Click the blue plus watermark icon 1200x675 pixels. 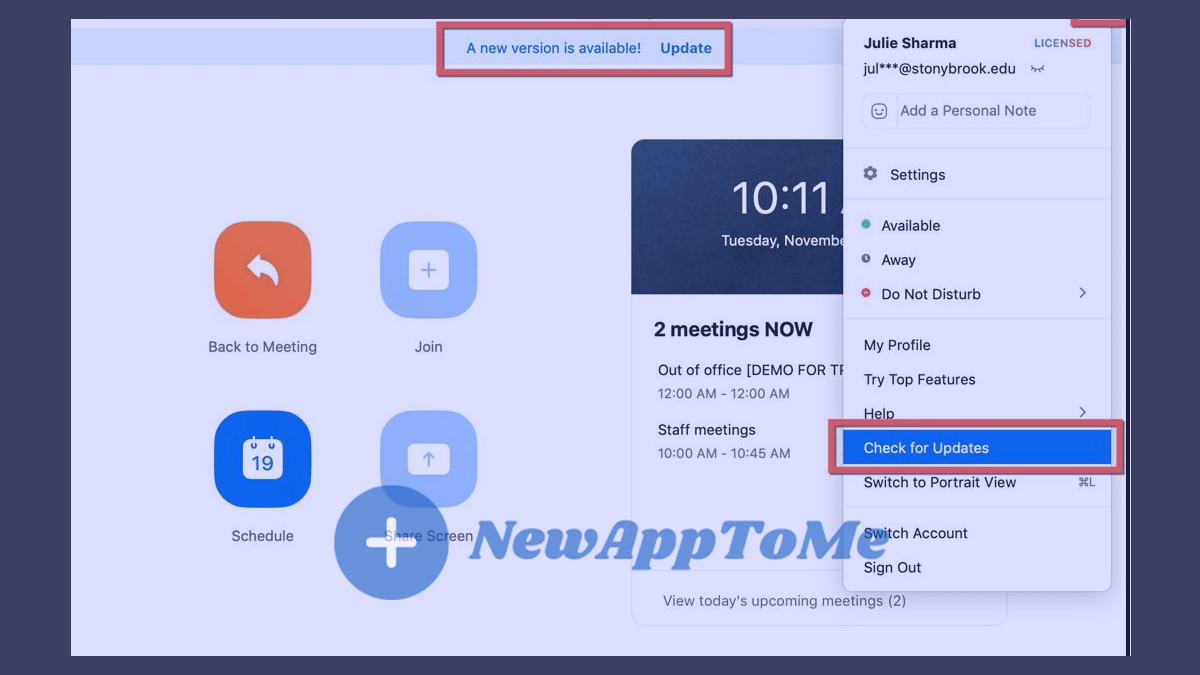coord(391,542)
